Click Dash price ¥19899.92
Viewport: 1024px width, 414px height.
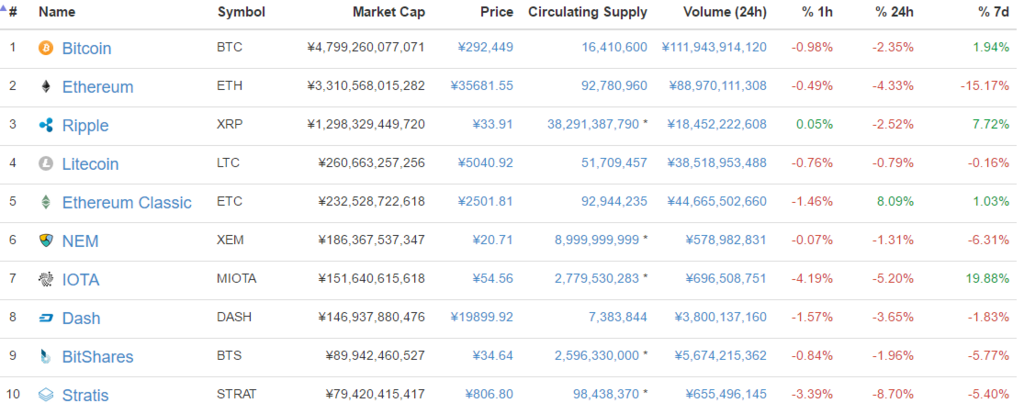(482, 317)
